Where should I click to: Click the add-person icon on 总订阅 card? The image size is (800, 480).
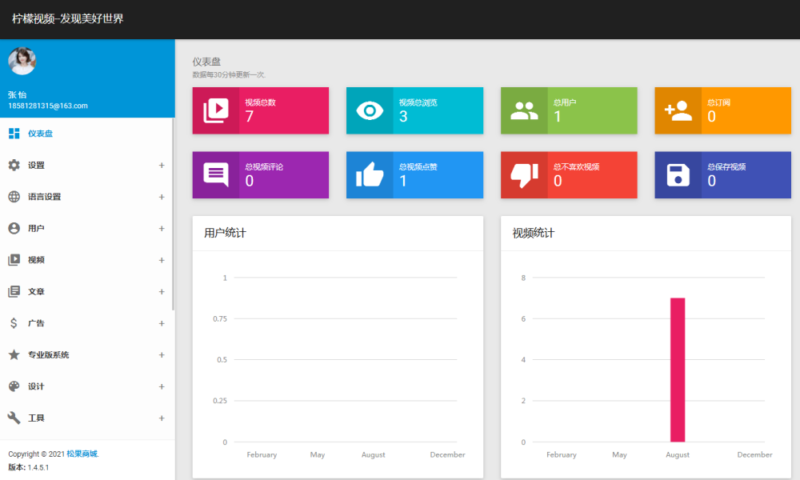pos(678,111)
